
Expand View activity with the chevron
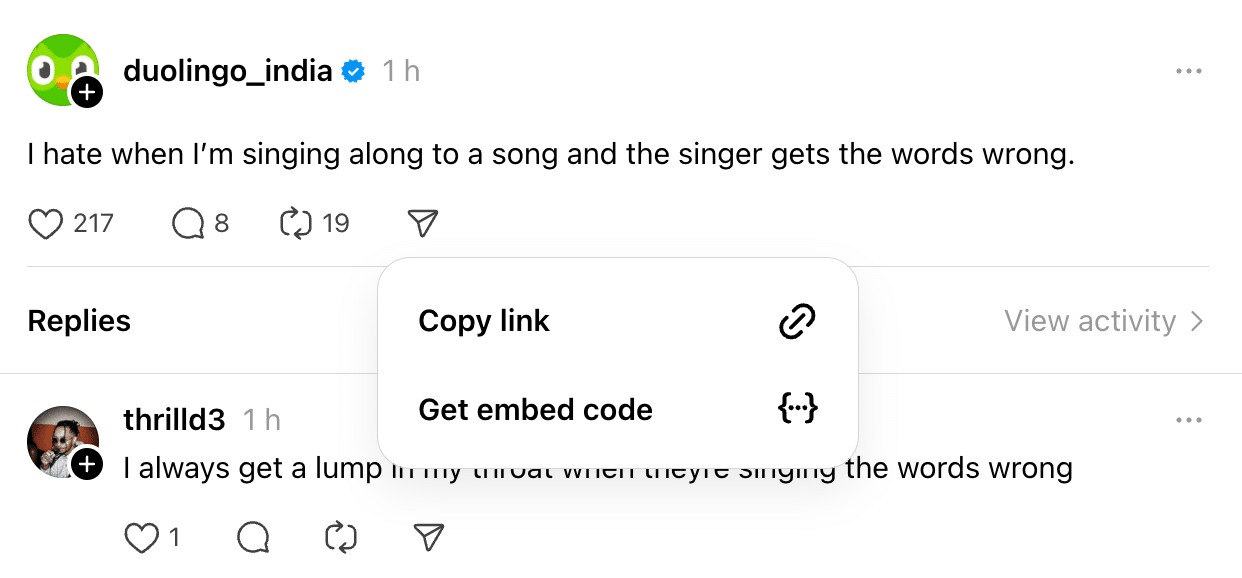coord(1197,321)
